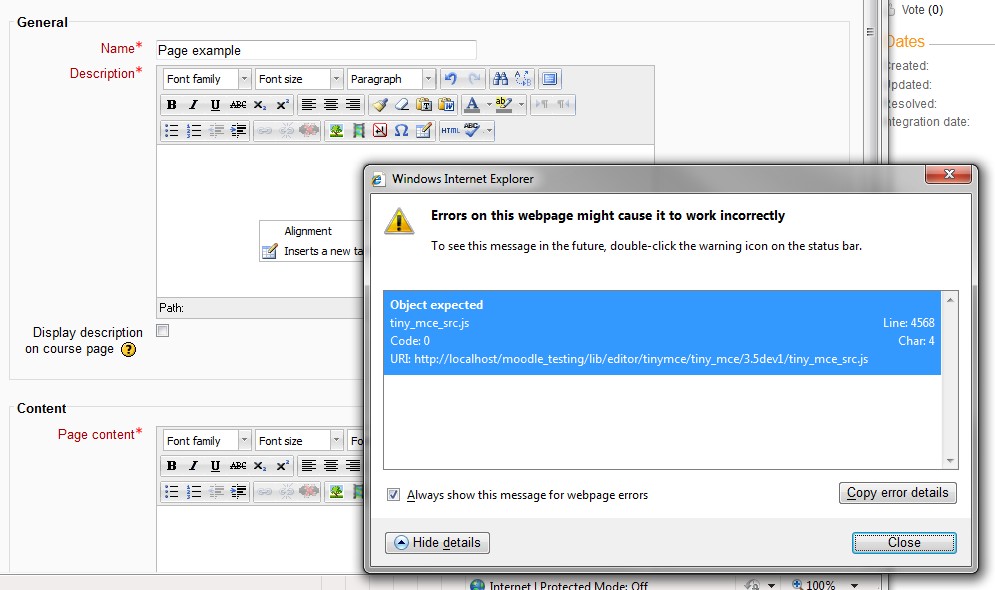Align text right in the Description editor
The image size is (995, 590).
click(353, 105)
